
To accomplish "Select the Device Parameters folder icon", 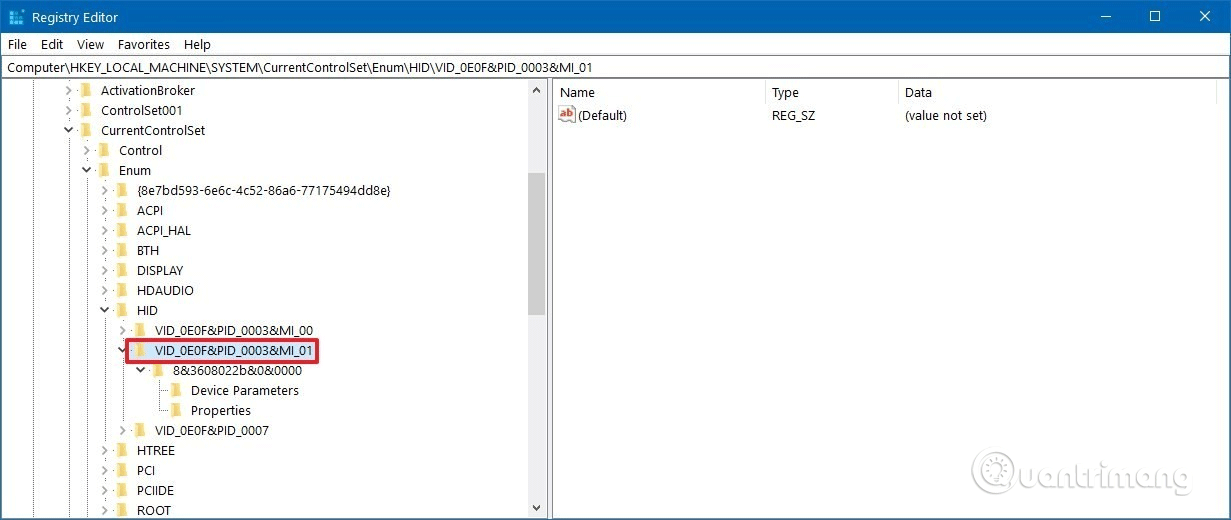I will point(177,390).
